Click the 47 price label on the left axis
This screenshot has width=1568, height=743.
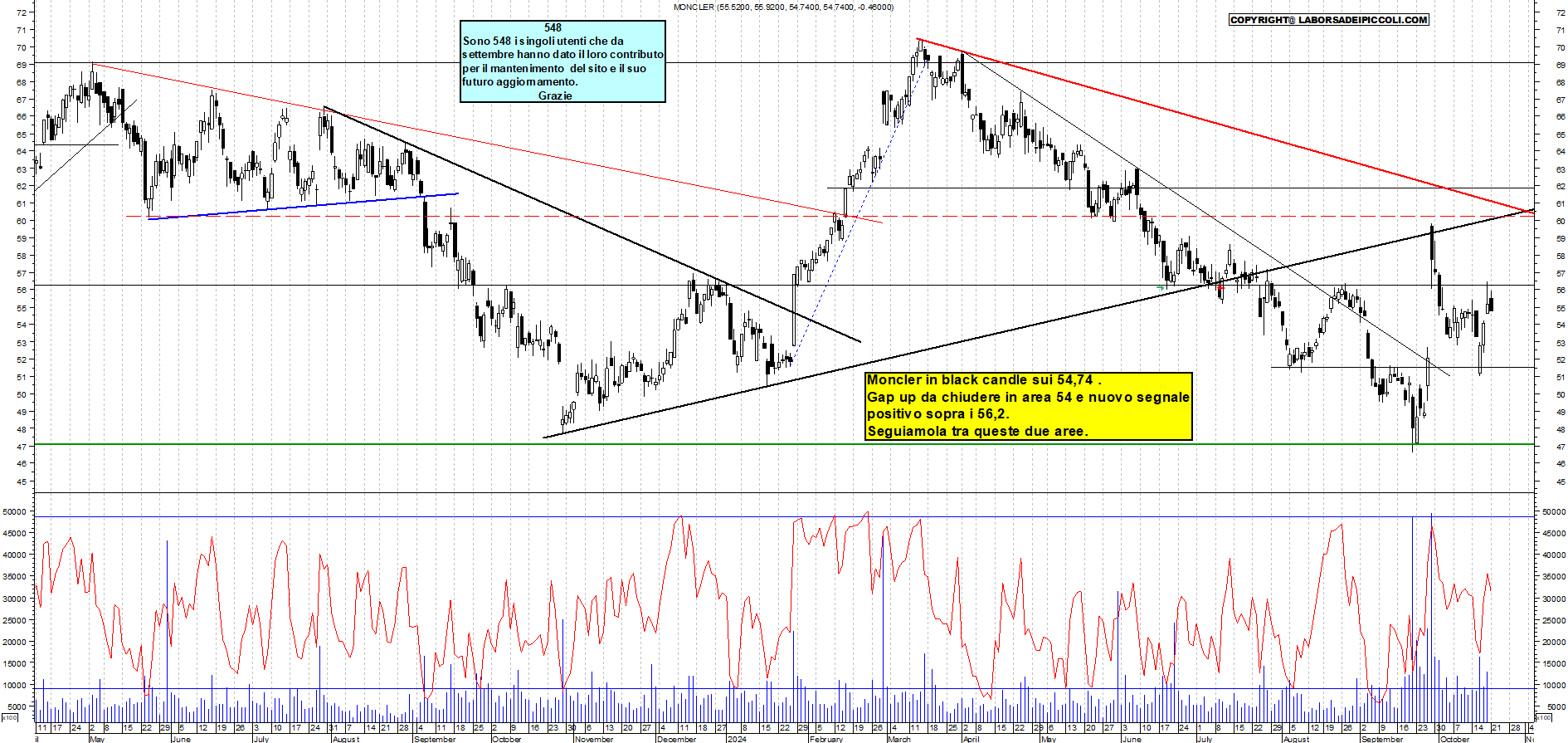pyautogui.click(x=21, y=447)
